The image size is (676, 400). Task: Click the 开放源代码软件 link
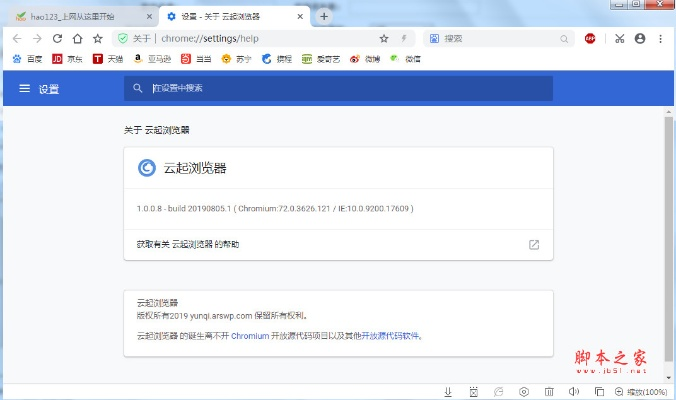(x=391, y=336)
